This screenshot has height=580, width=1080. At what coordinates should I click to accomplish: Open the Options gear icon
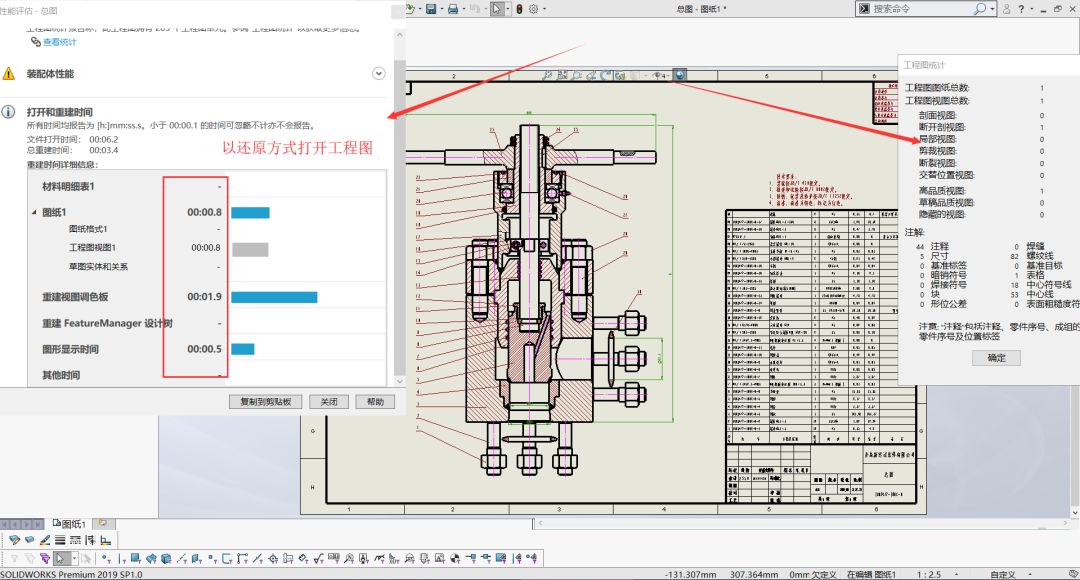pos(534,9)
